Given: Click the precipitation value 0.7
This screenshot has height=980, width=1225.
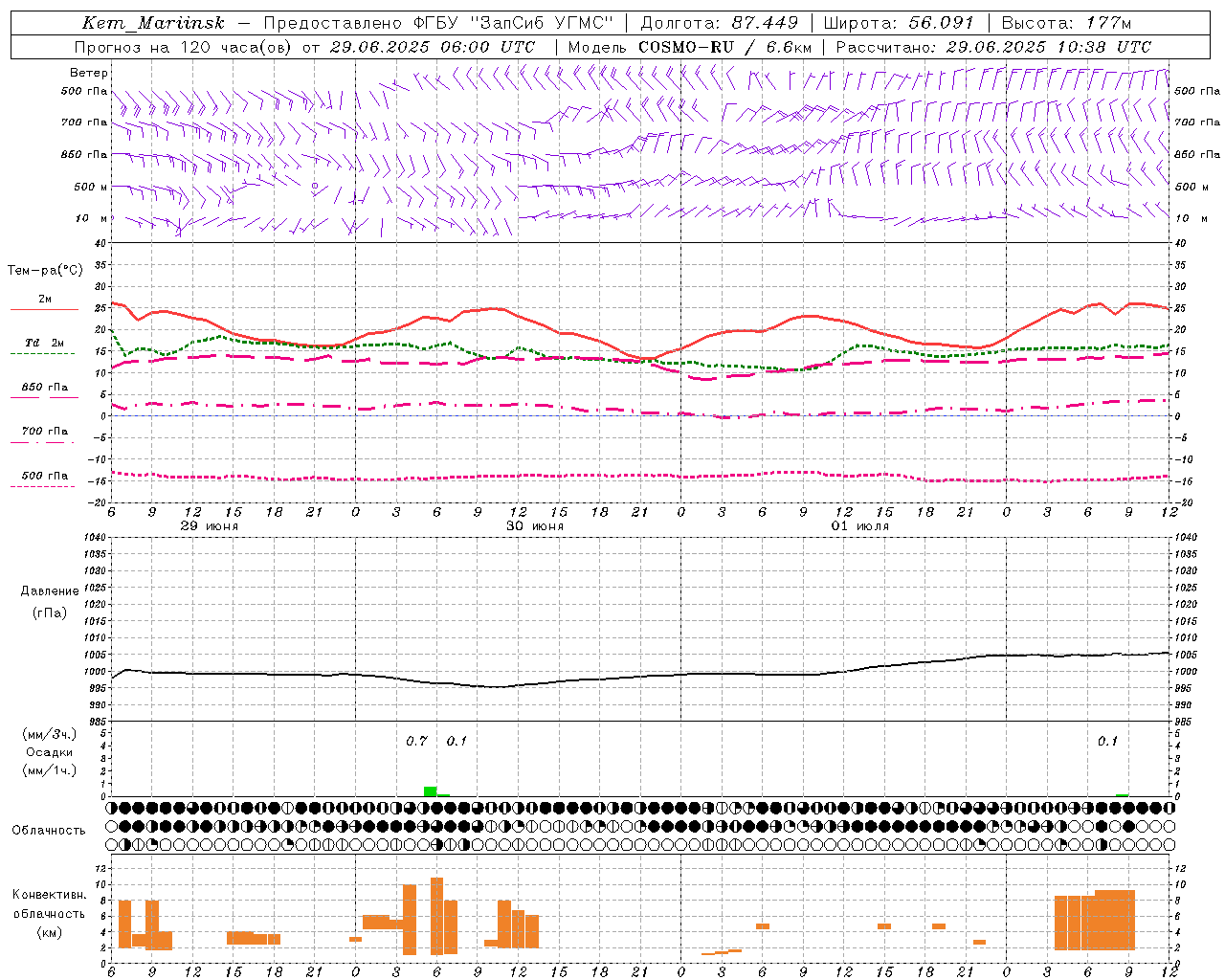Looking at the screenshot, I should tap(416, 742).
